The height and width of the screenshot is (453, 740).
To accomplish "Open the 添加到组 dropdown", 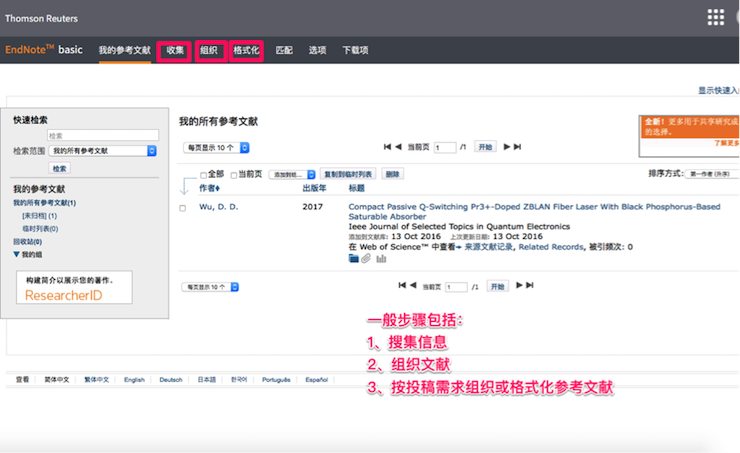I will coord(292,175).
